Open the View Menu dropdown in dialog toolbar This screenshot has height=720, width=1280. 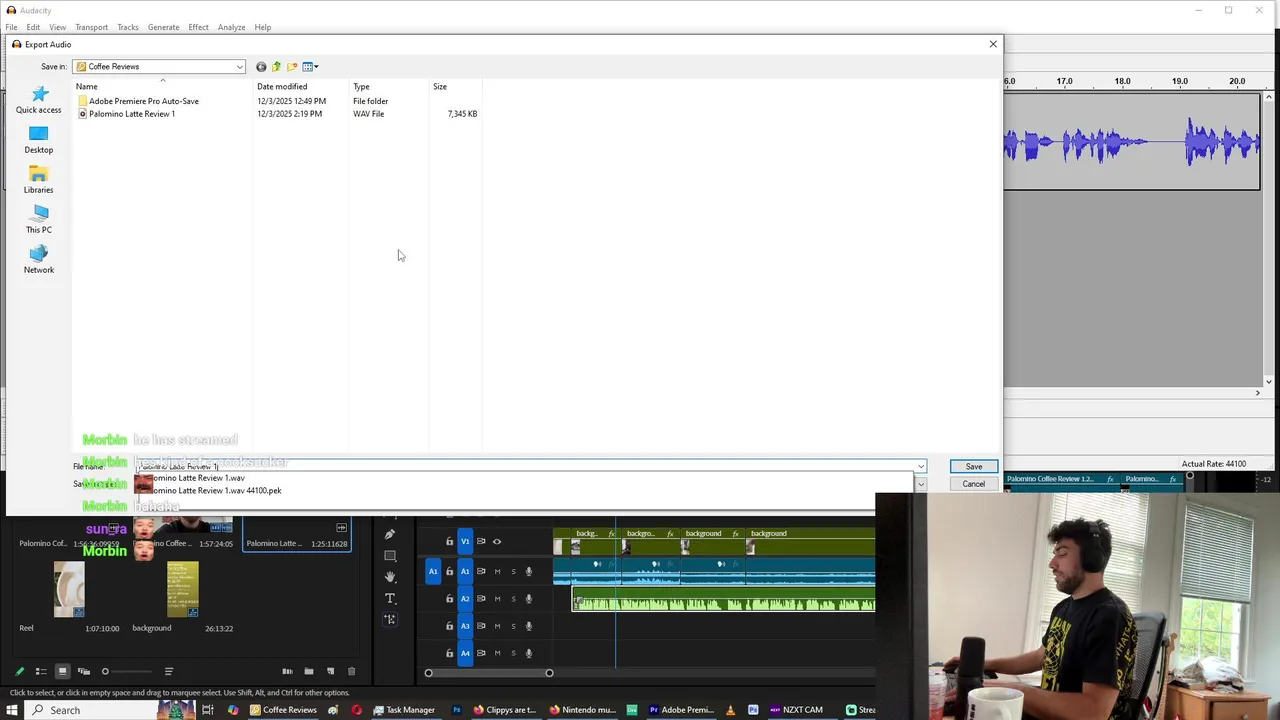click(311, 67)
